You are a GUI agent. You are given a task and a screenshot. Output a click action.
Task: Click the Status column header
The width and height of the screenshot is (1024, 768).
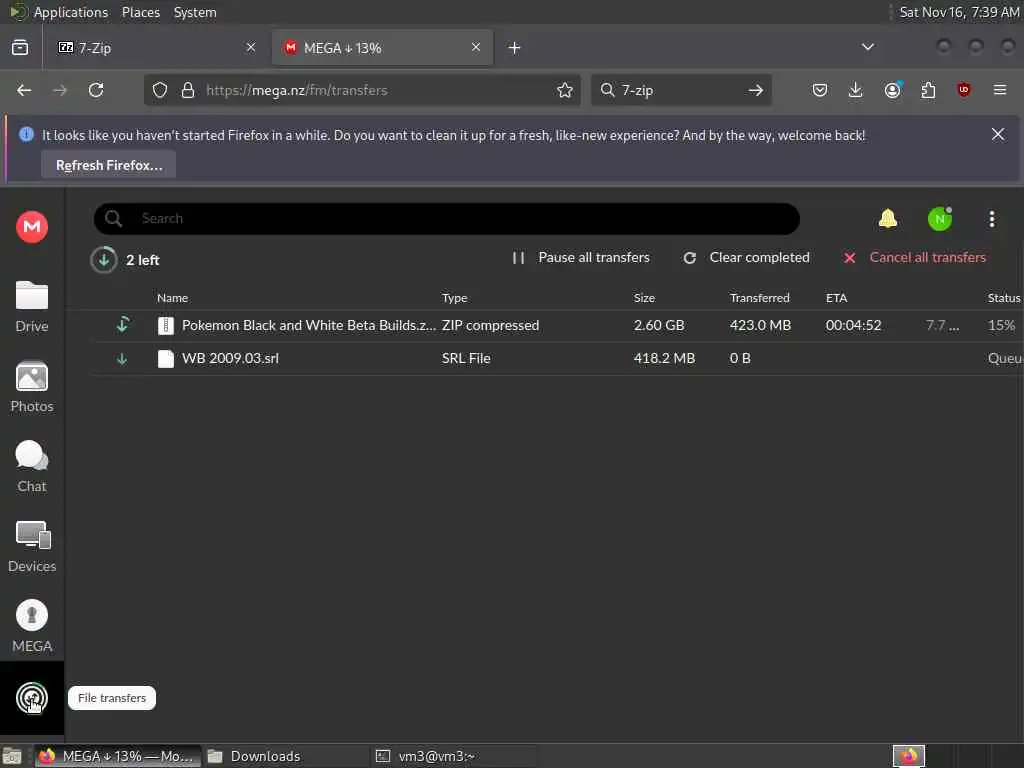[x=1004, y=298]
